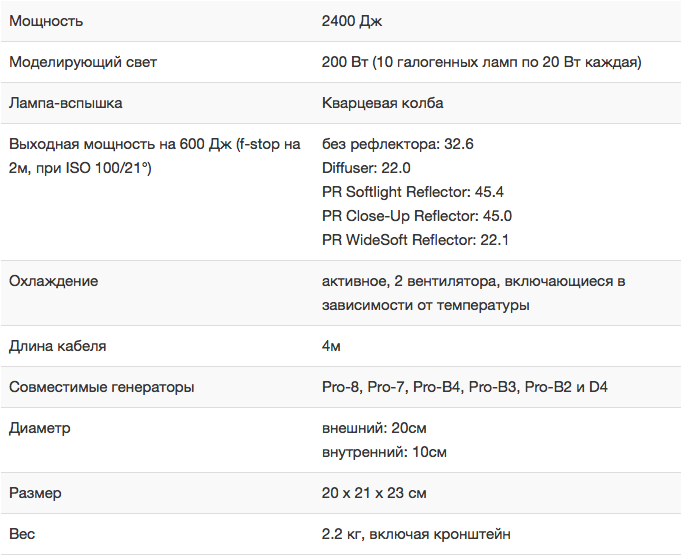This screenshot has height=555, width=681.
Task: Click the 20 x 21 x 23 см size
Action: (x=374, y=493)
